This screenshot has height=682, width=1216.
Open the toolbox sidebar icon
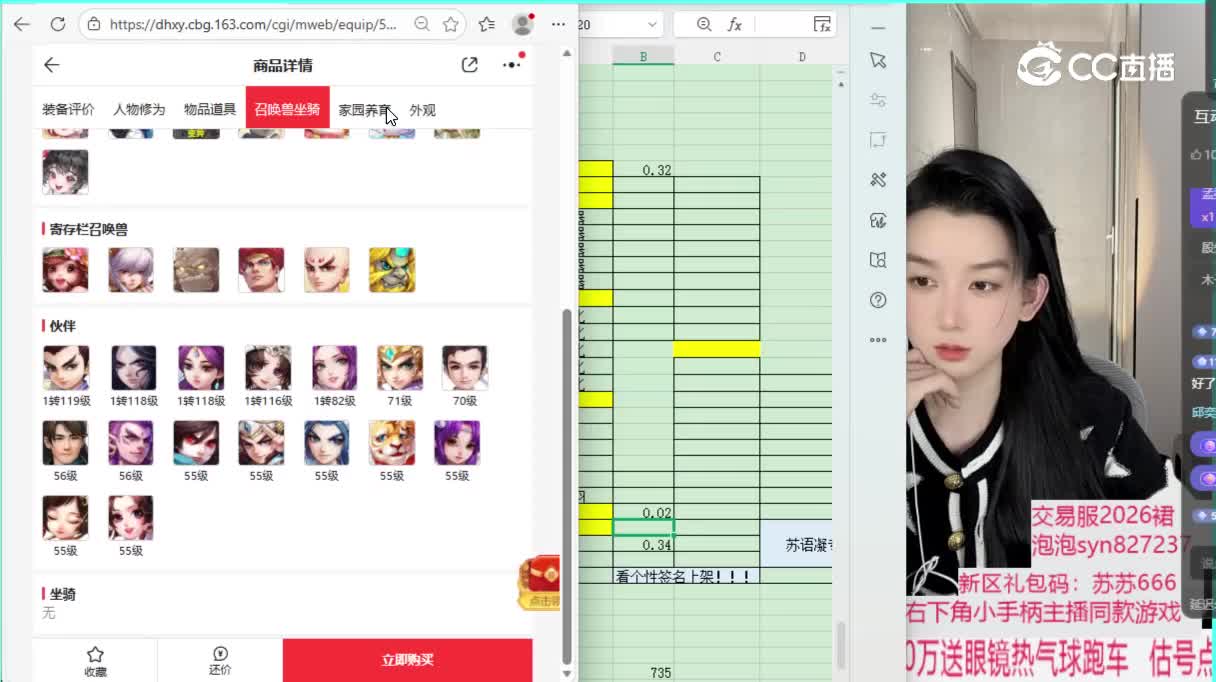[878, 180]
